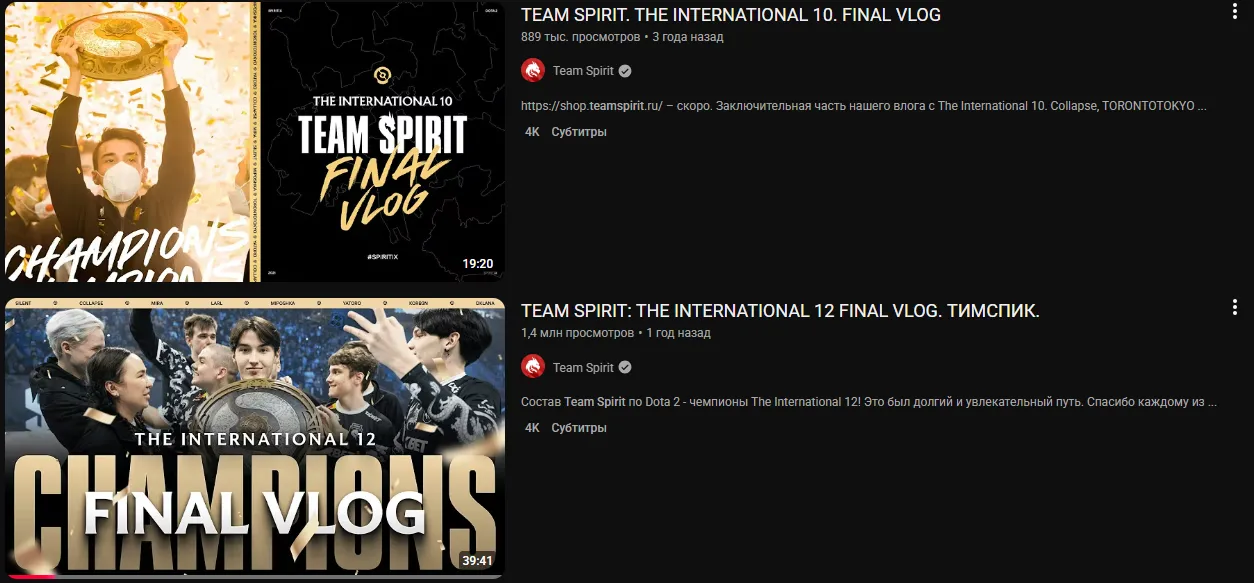1254x583 pixels.
Task: Click the description starting with https://shop.teamspirit.ru/
Action: [865, 105]
